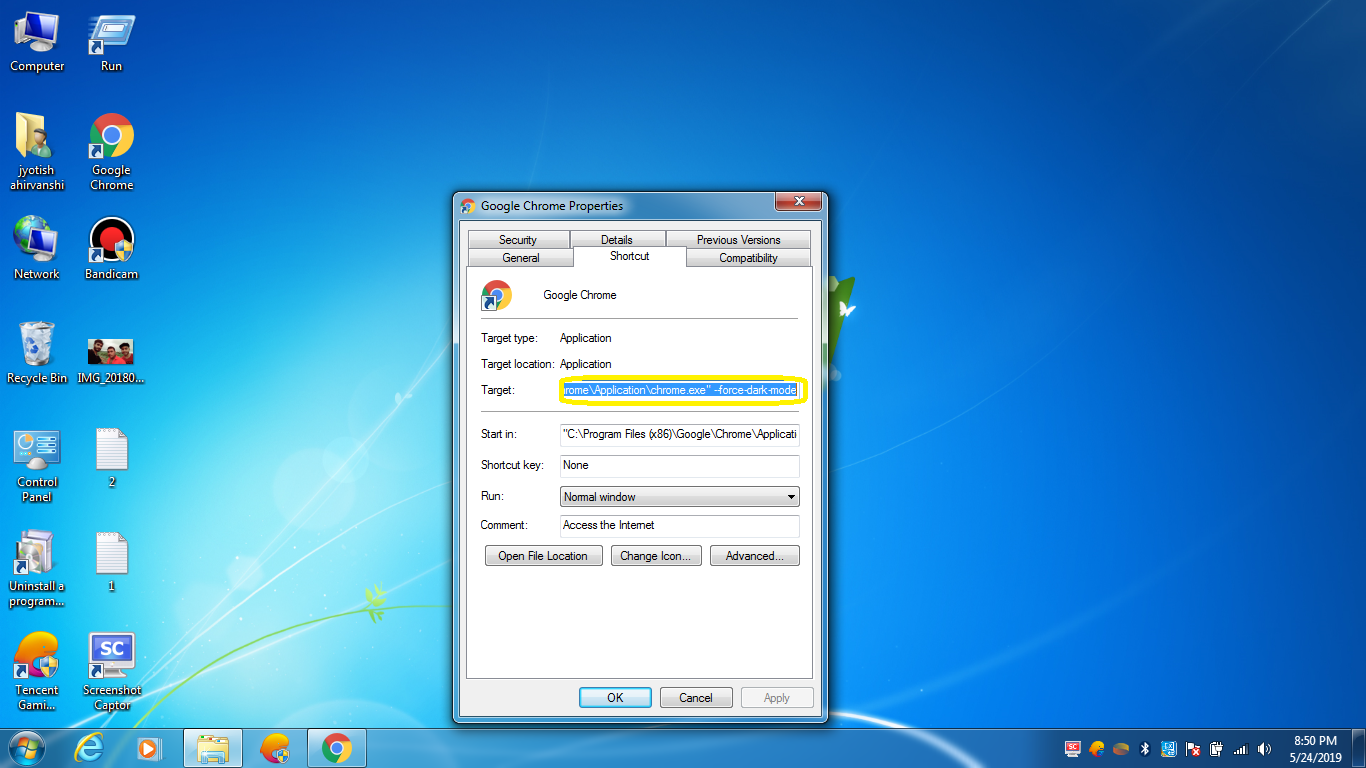Click the Comment field
This screenshot has width=1366, height=768.
click(x=680, y=525)
